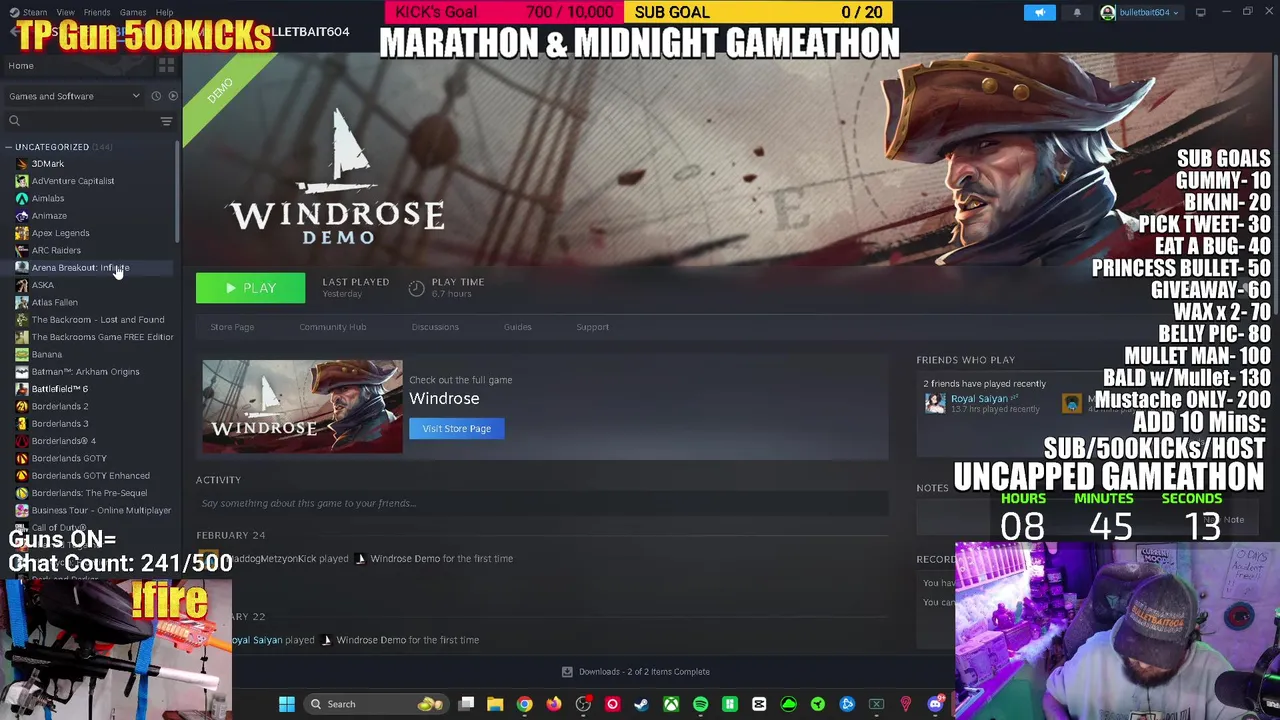Select The Backroom - Lost and Found
This screenshot has width=1280, height=720.
(98, 319)
